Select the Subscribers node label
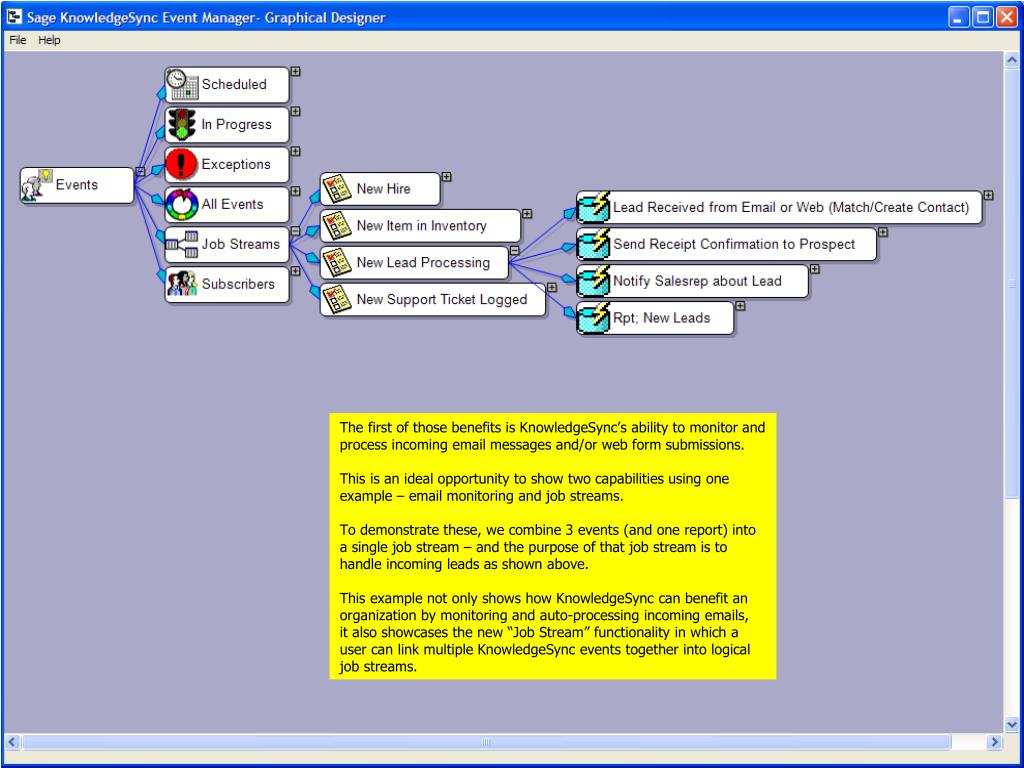The height and width of the screenshot is (768, 1024). coord(238,284)
